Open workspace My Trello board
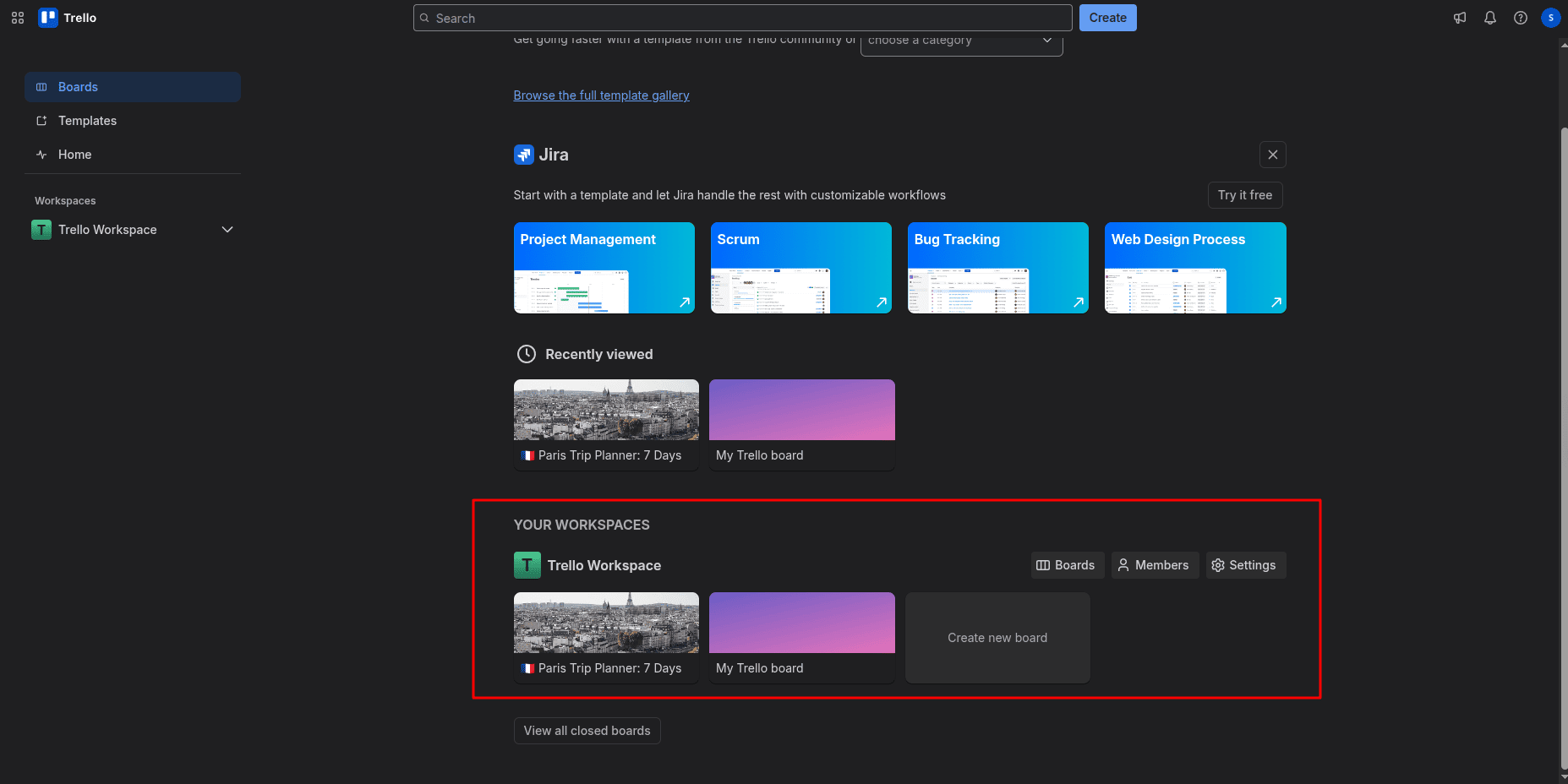The image size is (1568, 784). pos(802,638)
